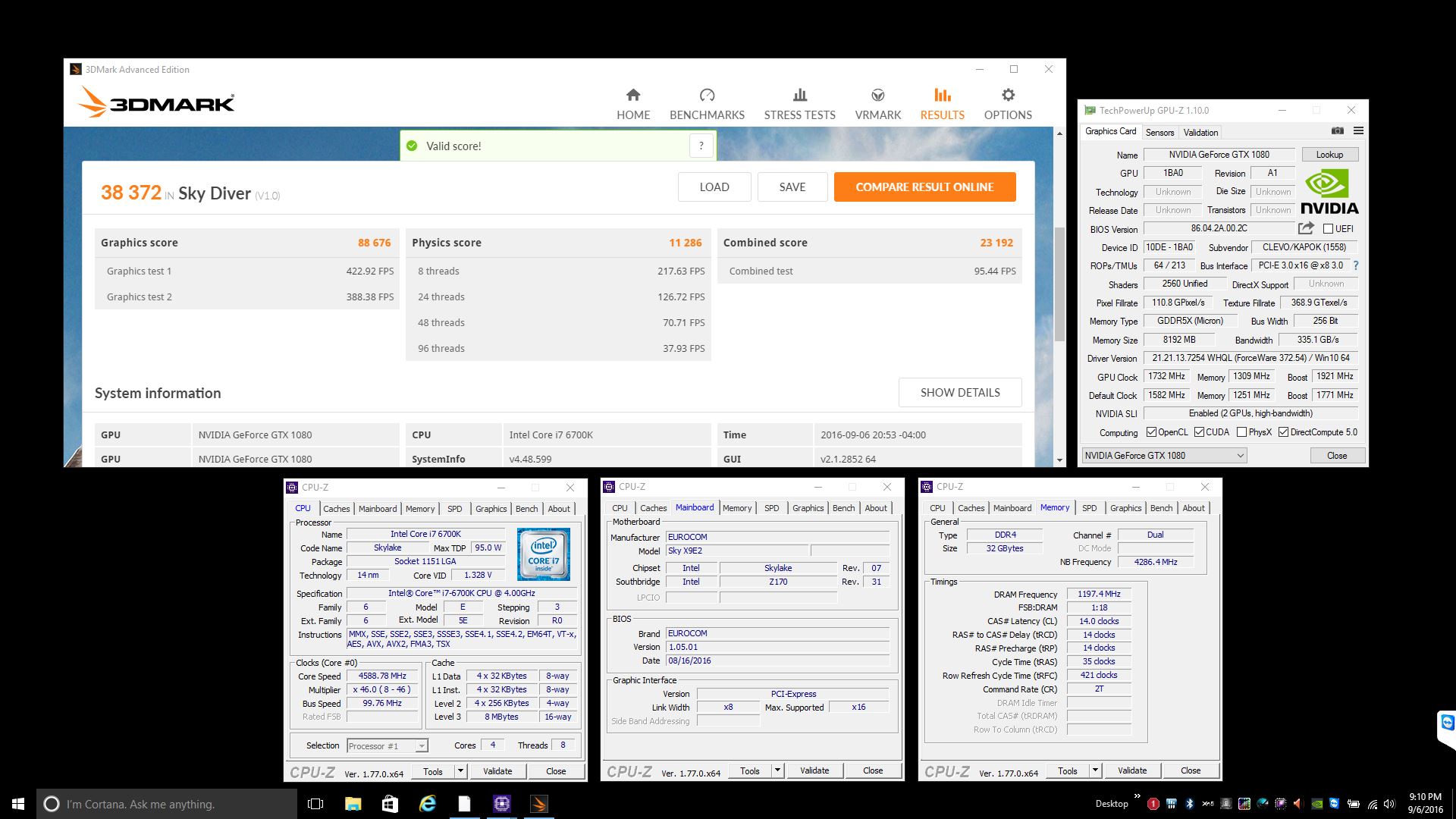
Task: Switch to the CPU-Z taskbar icon
Action: click(501, 804)
